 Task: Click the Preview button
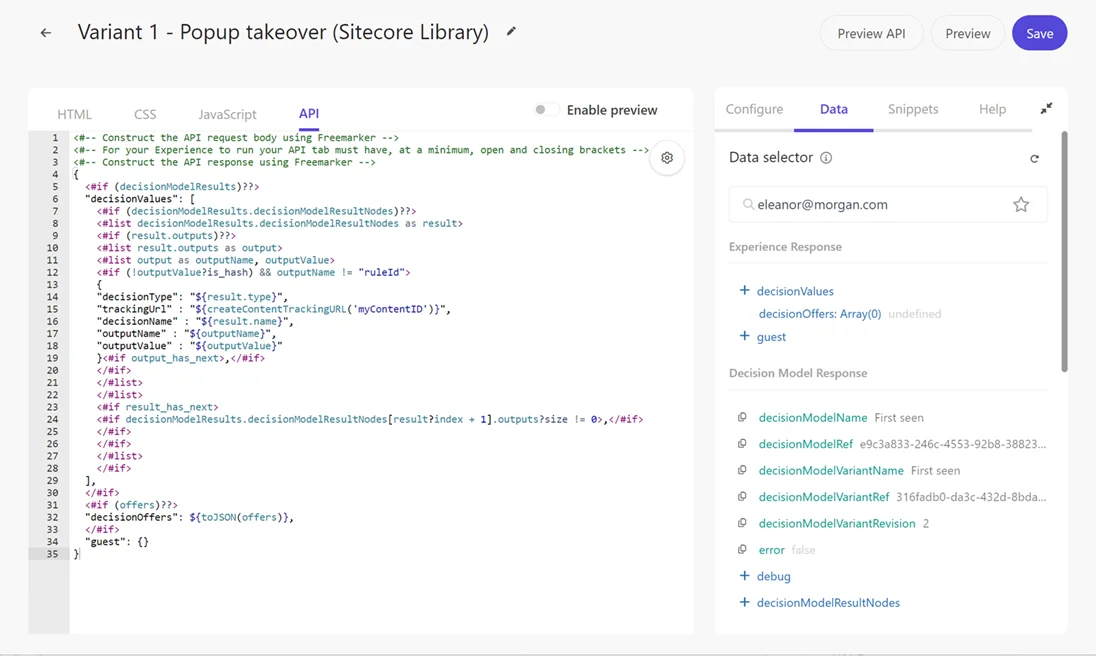(967, 34)
